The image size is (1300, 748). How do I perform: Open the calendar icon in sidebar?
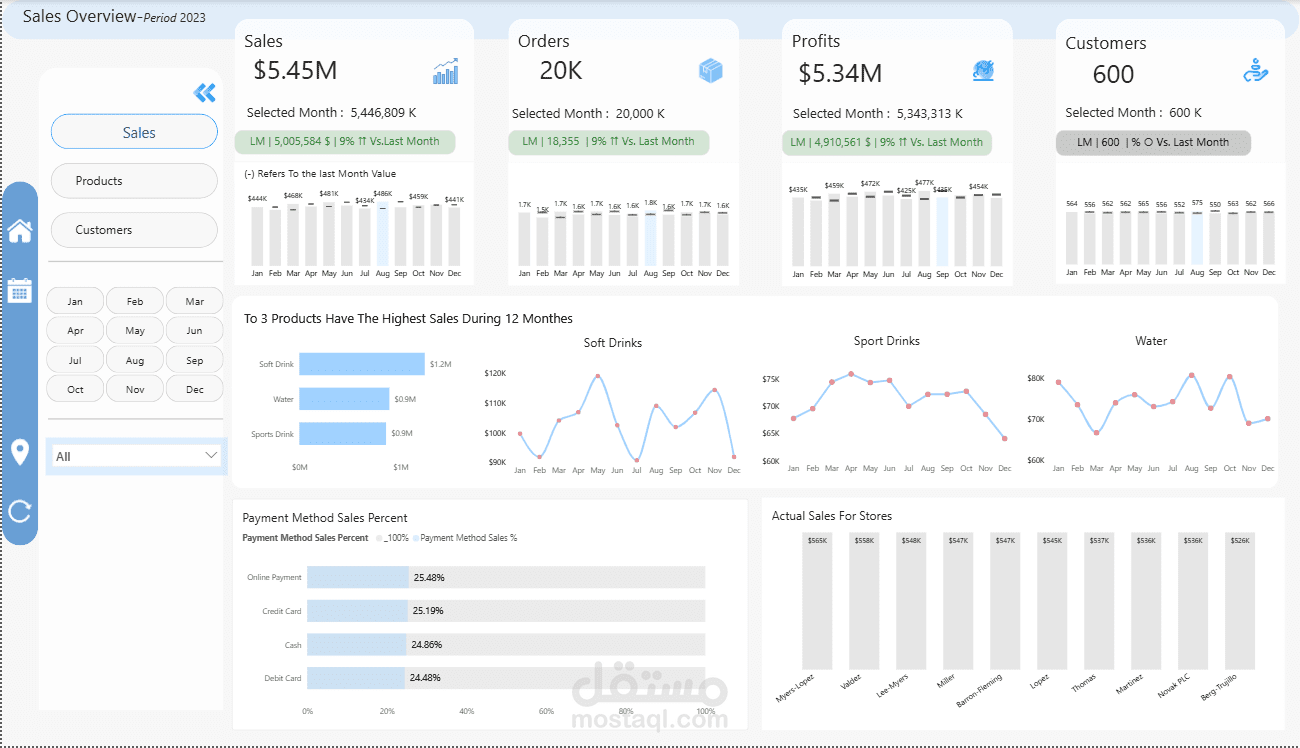pos(20,291)
